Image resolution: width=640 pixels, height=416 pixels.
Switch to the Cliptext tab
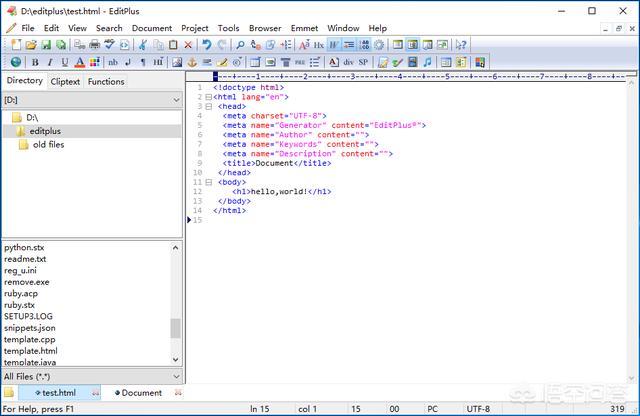tap(65, 82)
